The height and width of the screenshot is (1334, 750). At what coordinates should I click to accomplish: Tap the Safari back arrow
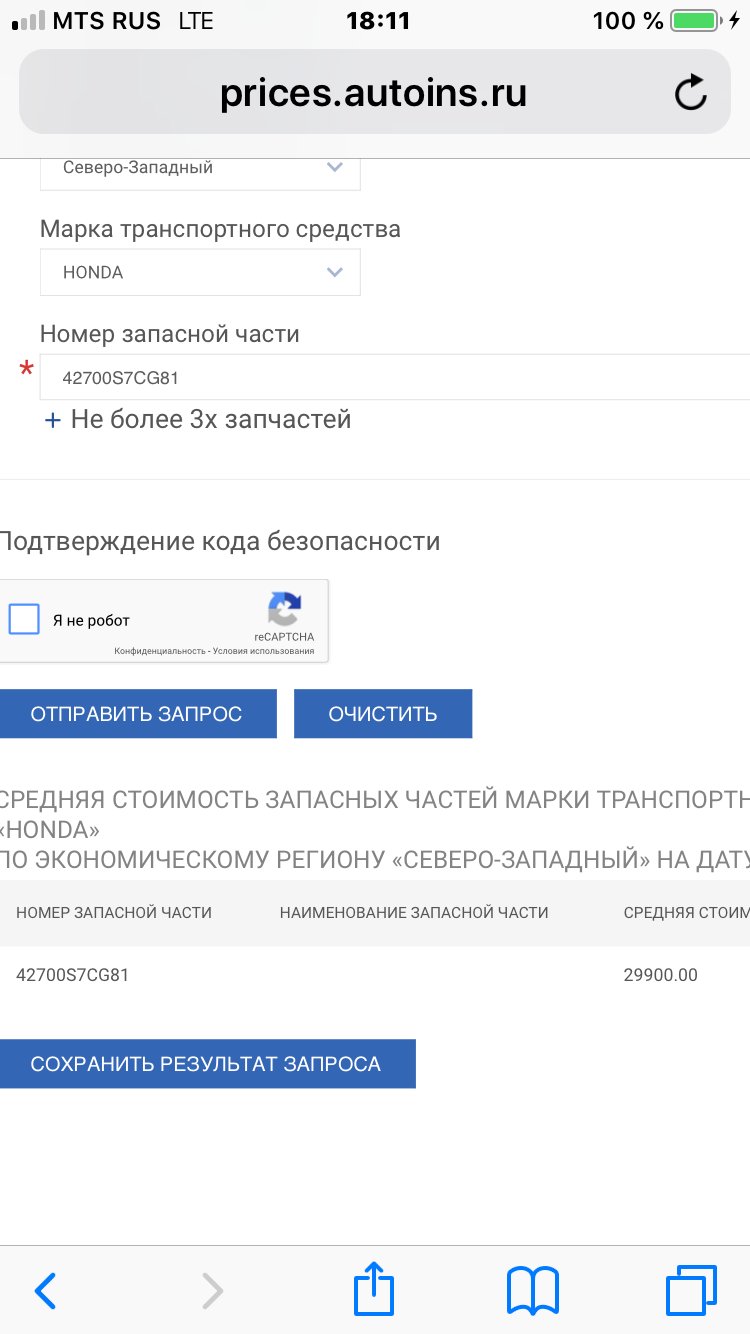point(45,1291)
